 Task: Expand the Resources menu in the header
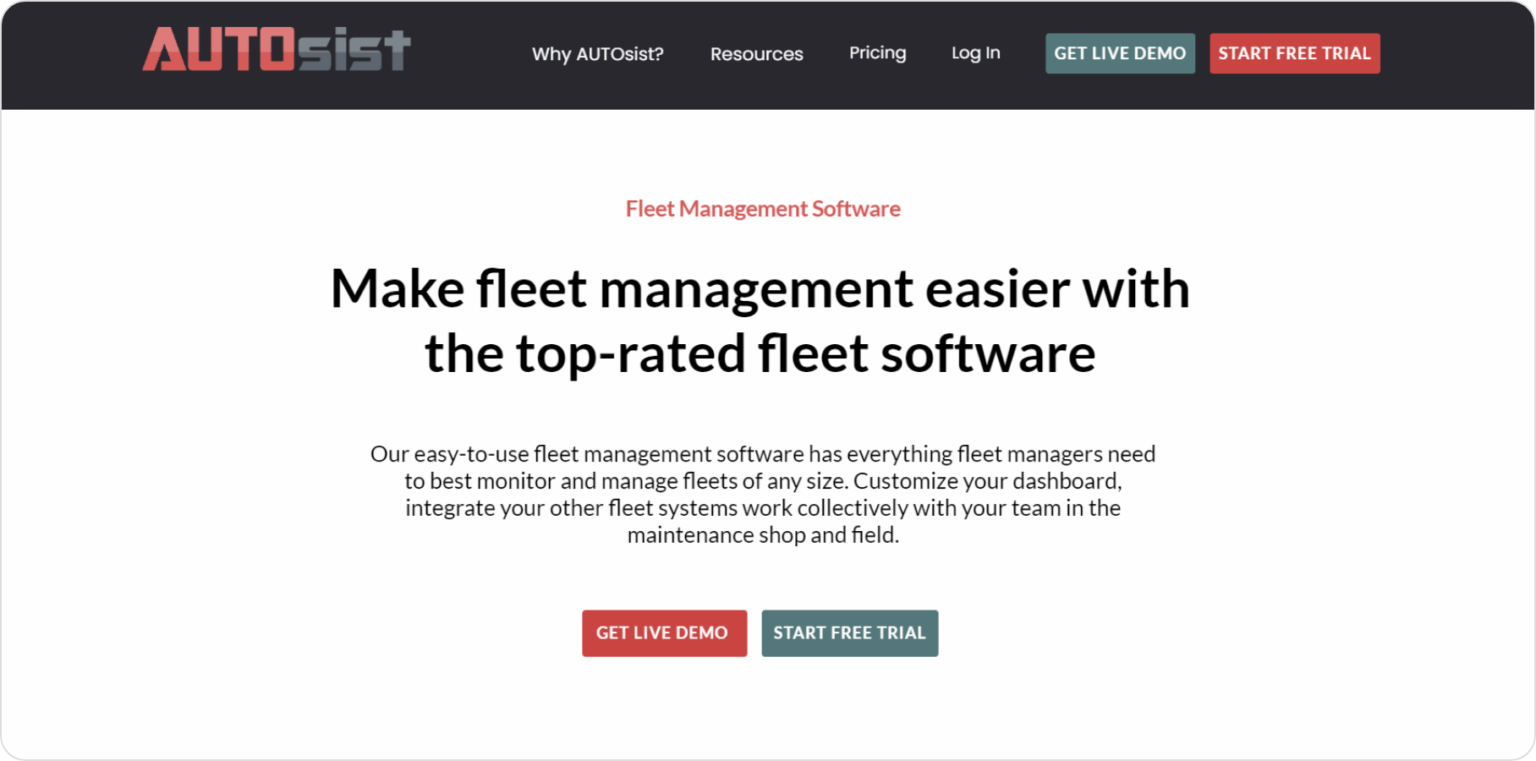(756, 54)
